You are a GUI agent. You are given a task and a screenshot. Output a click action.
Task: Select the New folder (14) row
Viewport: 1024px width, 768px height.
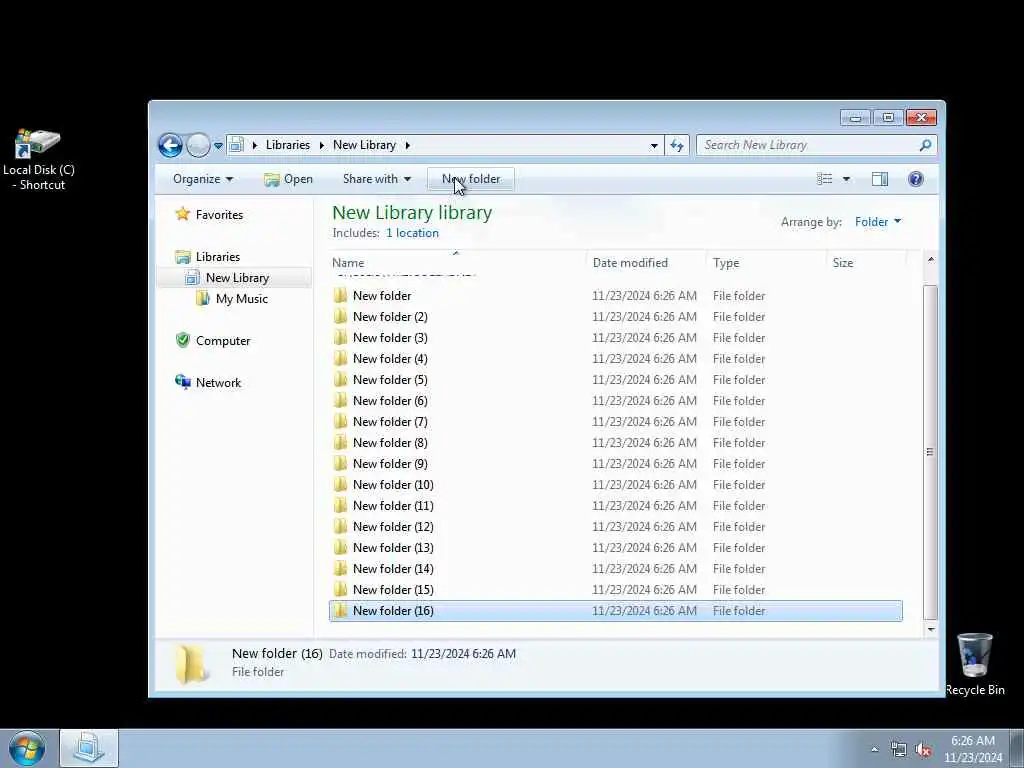tap(616, 568)
